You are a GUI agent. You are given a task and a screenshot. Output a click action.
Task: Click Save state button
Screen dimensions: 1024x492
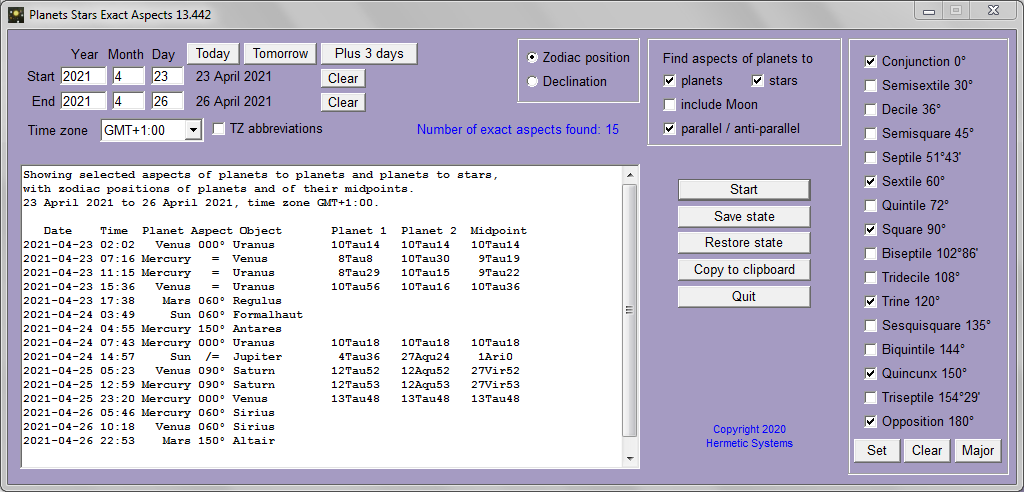[x=744, y=216]
